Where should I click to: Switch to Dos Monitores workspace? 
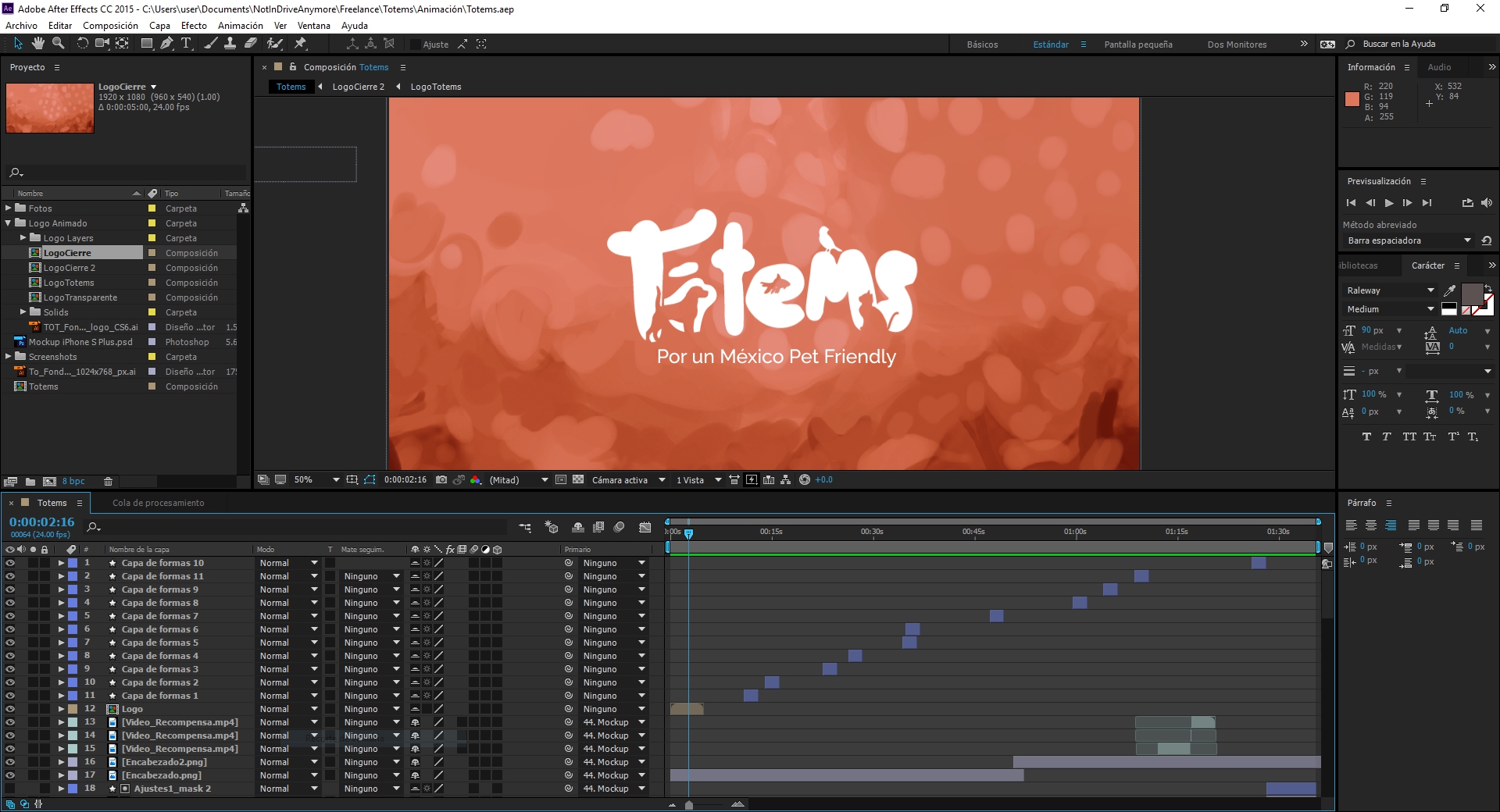tap(1237, 45)
